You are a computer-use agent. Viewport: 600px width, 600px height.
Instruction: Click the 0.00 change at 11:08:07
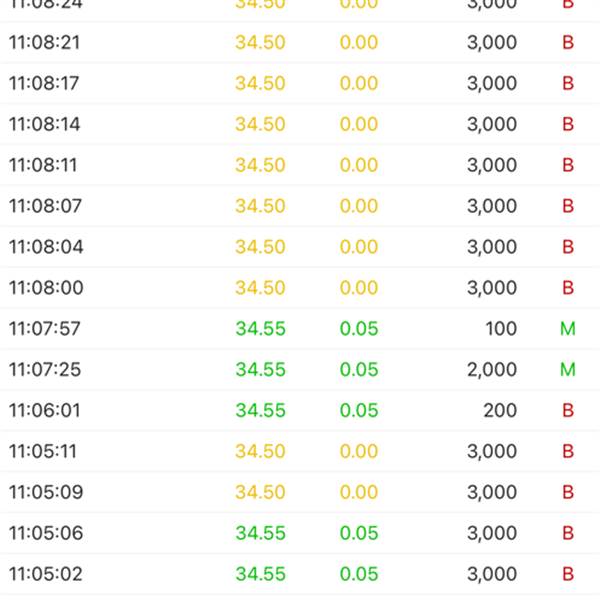tap(359, 207)
